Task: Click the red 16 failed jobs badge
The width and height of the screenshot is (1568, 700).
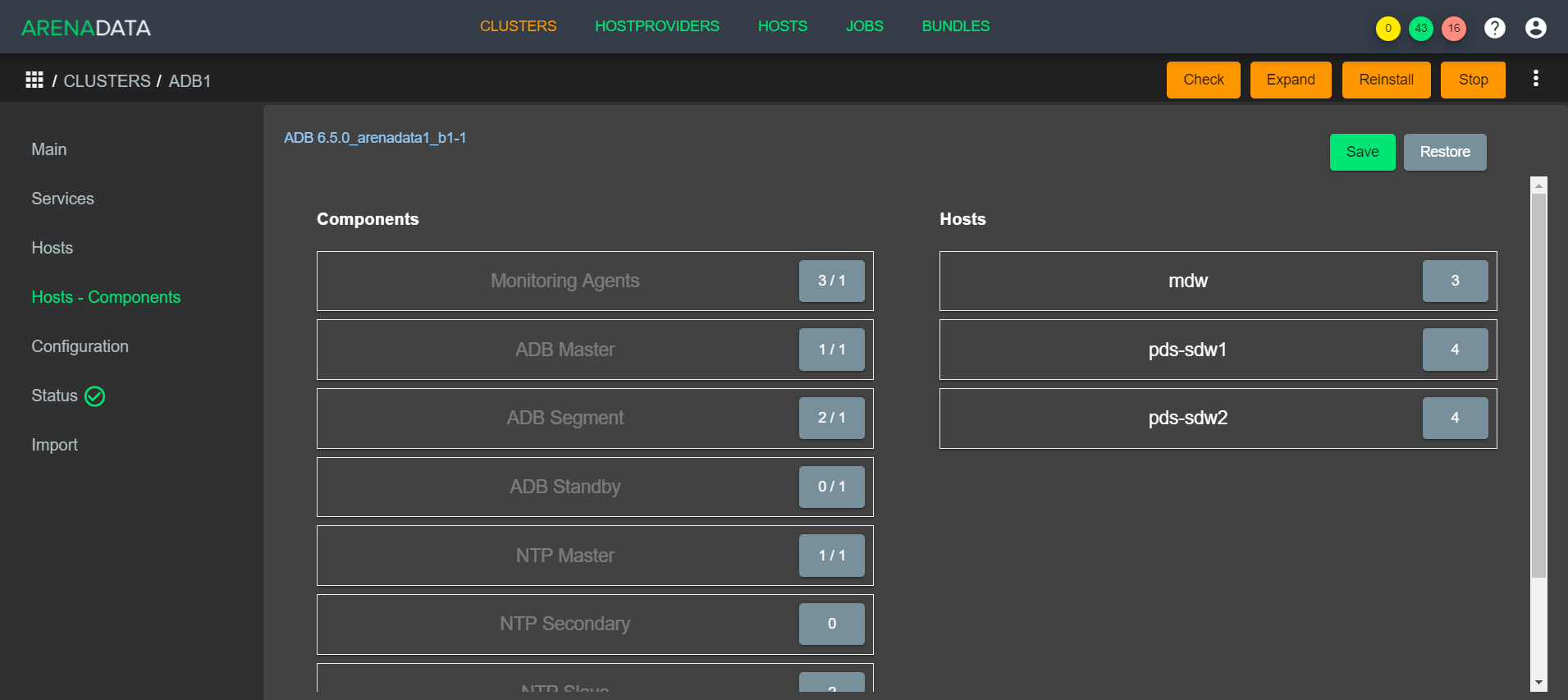Action: point(1454,28)
